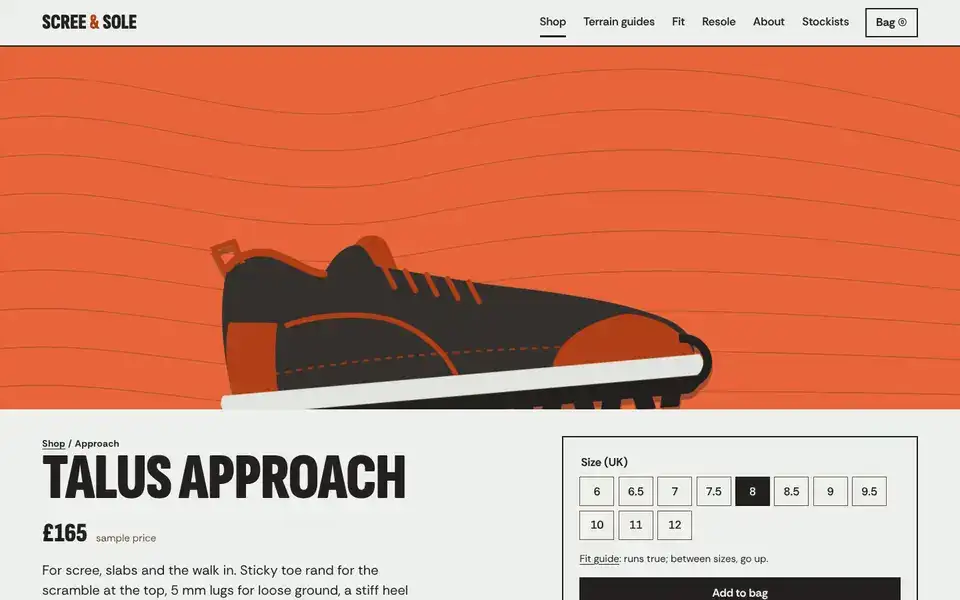The image size is (960, 600).
Task: Click the 'sample price' label
Action: (126, 538)
